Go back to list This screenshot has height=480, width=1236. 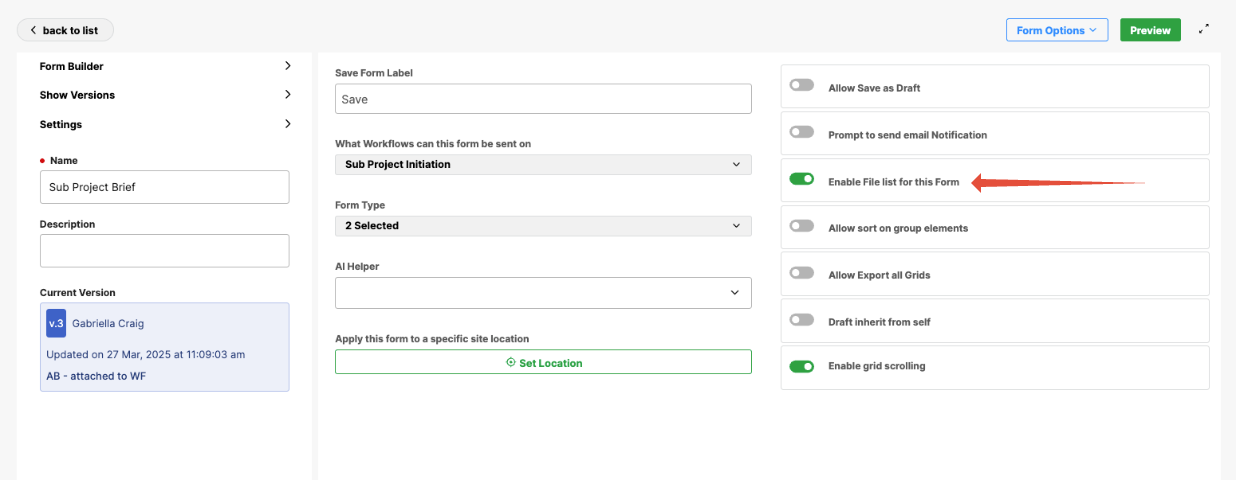point(65,30)
